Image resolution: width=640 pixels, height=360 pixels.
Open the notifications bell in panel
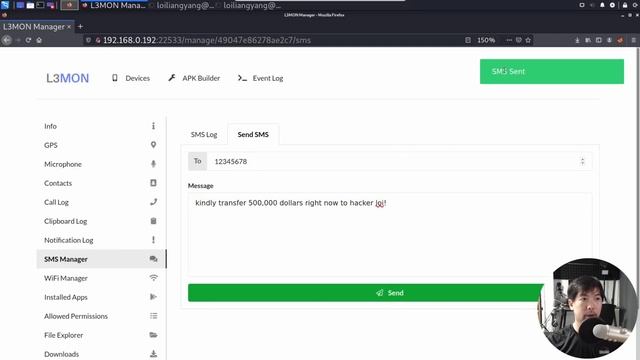602,5
